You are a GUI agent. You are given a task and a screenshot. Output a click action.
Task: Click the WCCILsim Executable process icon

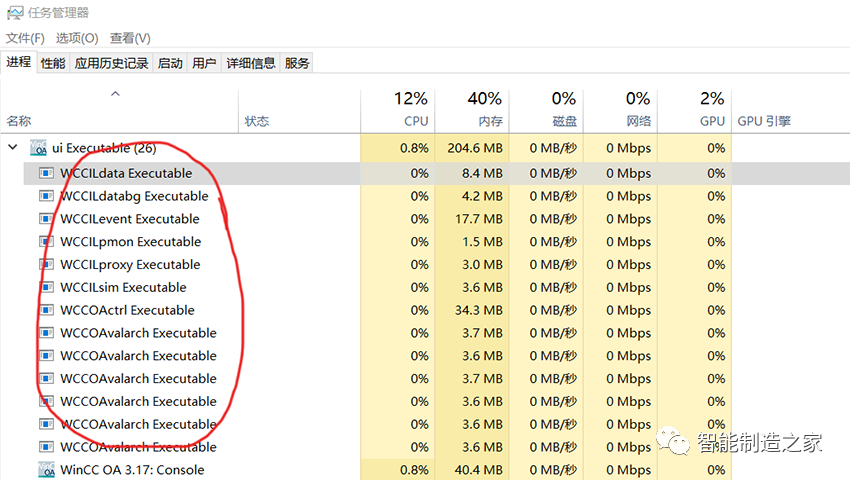(46, 287)
